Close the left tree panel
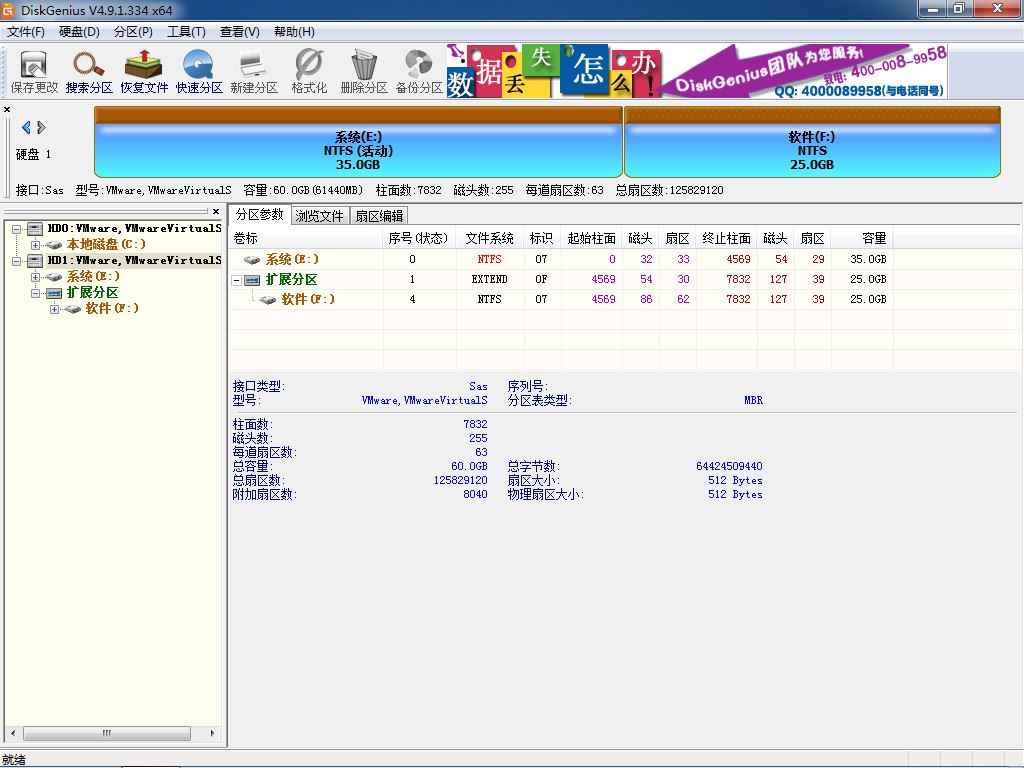The height and width of the screenshot is (768, 1024). [216, 212]
